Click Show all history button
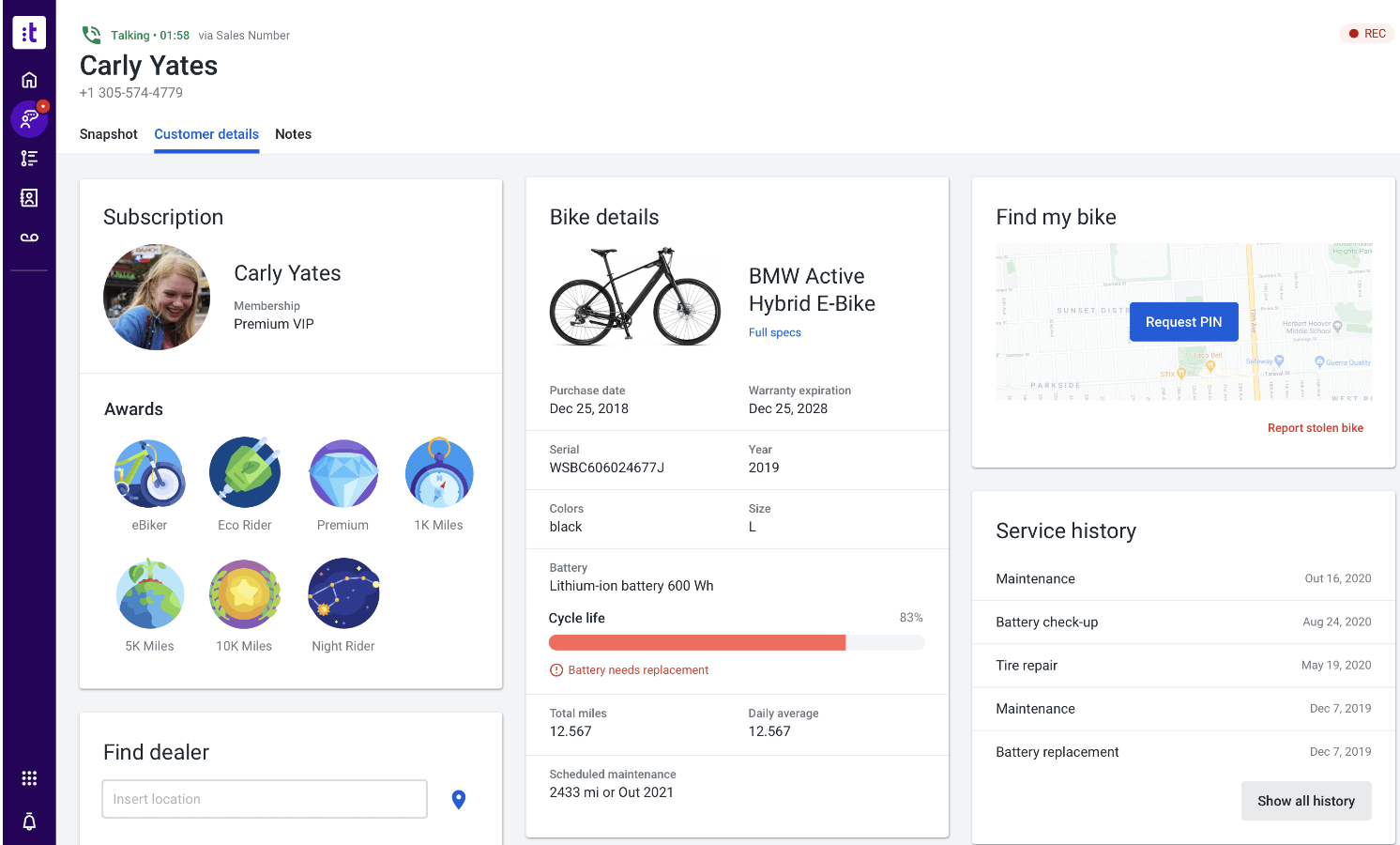The height and width of the screenshot is (845, 1400). [1306, 801]
